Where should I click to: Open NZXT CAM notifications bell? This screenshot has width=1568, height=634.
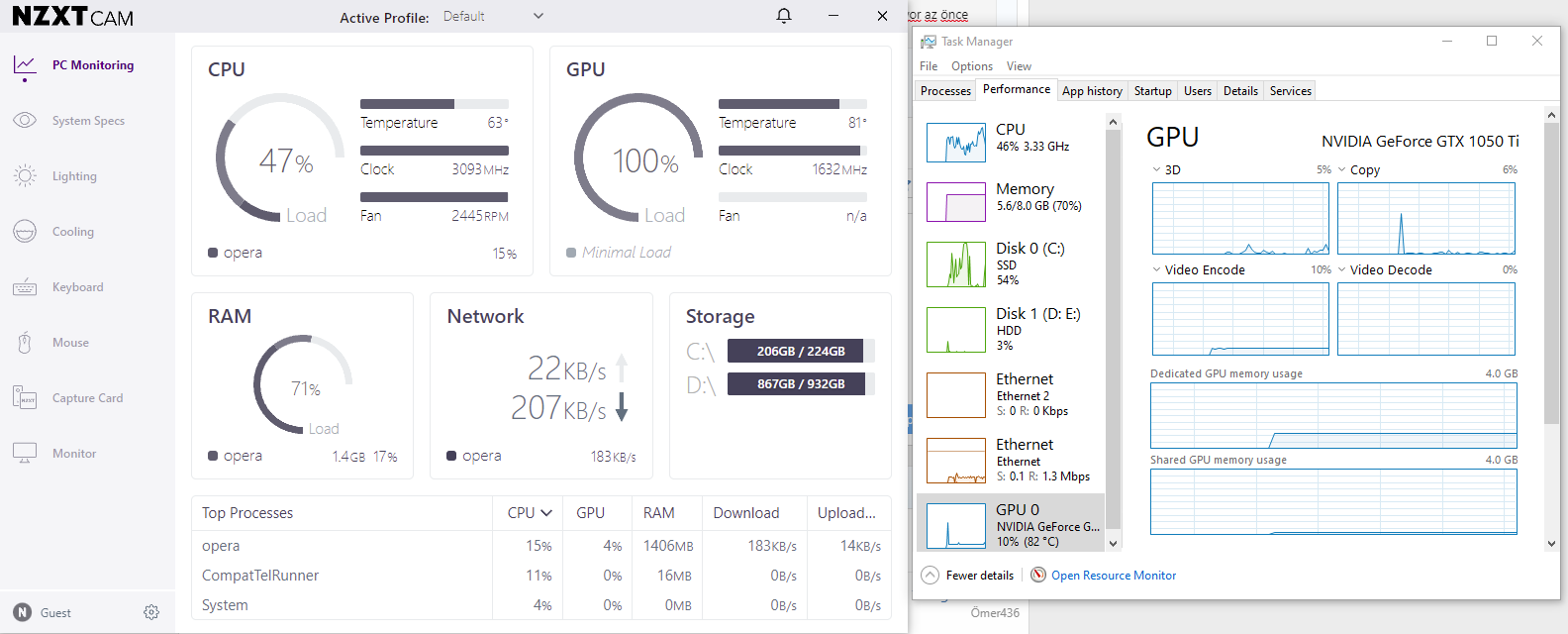784,16
